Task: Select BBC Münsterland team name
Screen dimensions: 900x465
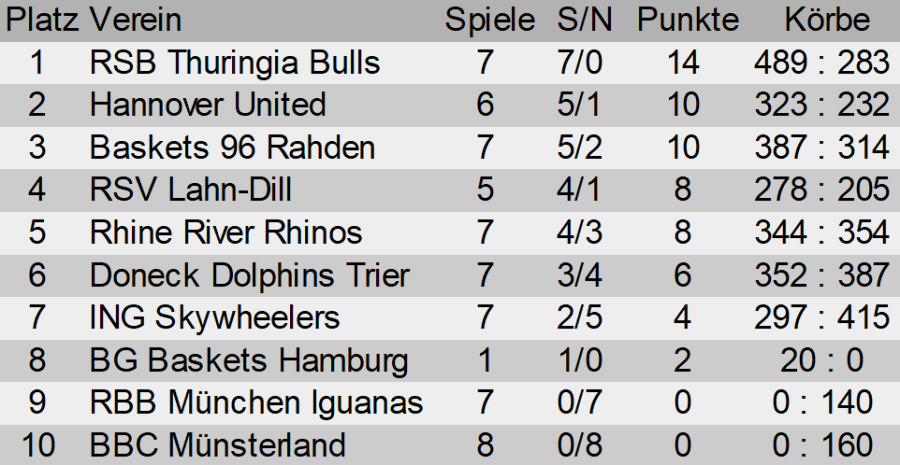Action: point(218,445)
